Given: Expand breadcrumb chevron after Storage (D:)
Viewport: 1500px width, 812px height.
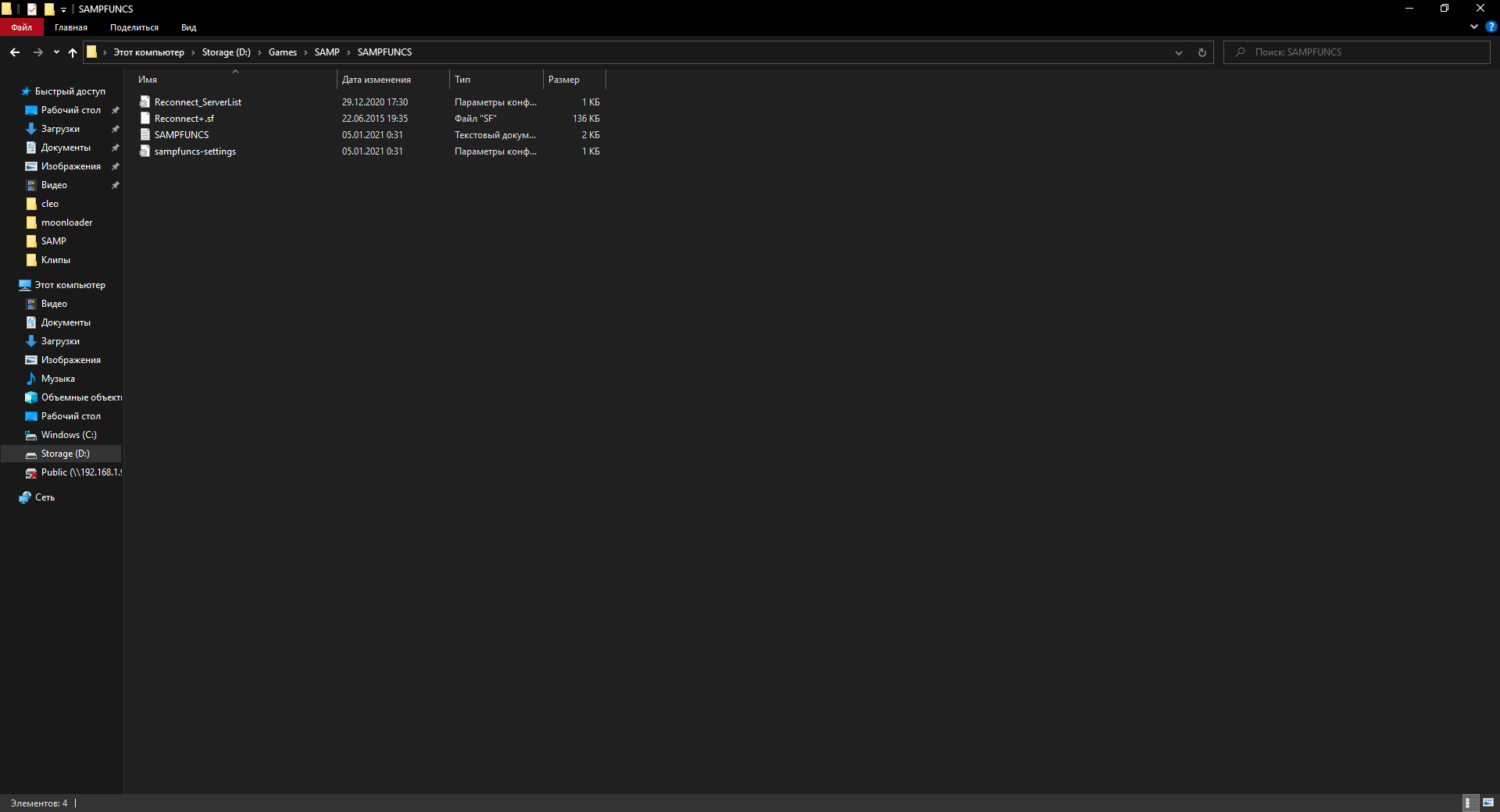Looking at the screenshot, I should point(259,52).
